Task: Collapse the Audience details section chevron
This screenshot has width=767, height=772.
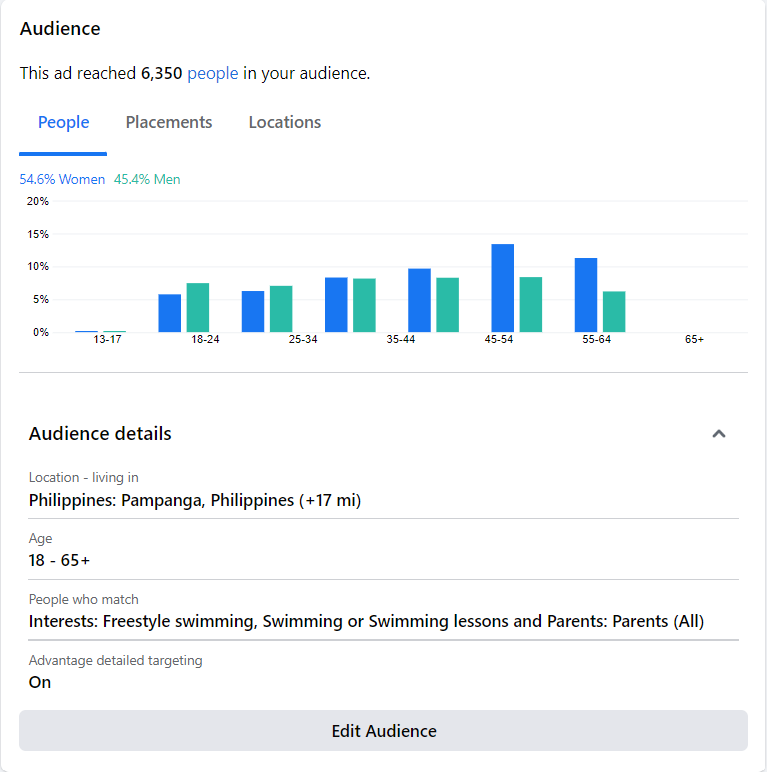Action: 718,434
